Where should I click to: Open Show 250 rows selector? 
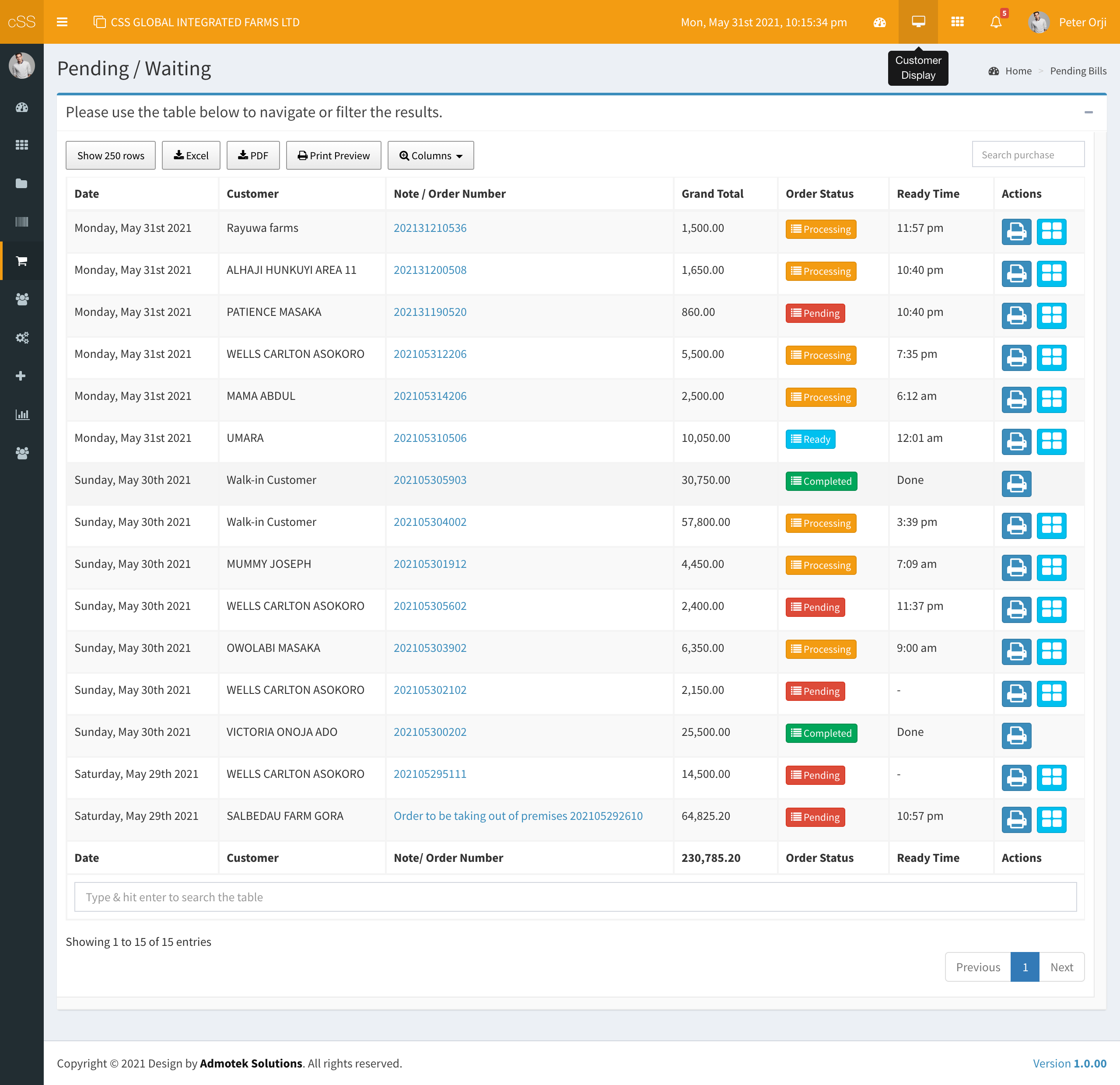(x=110, y=155)
